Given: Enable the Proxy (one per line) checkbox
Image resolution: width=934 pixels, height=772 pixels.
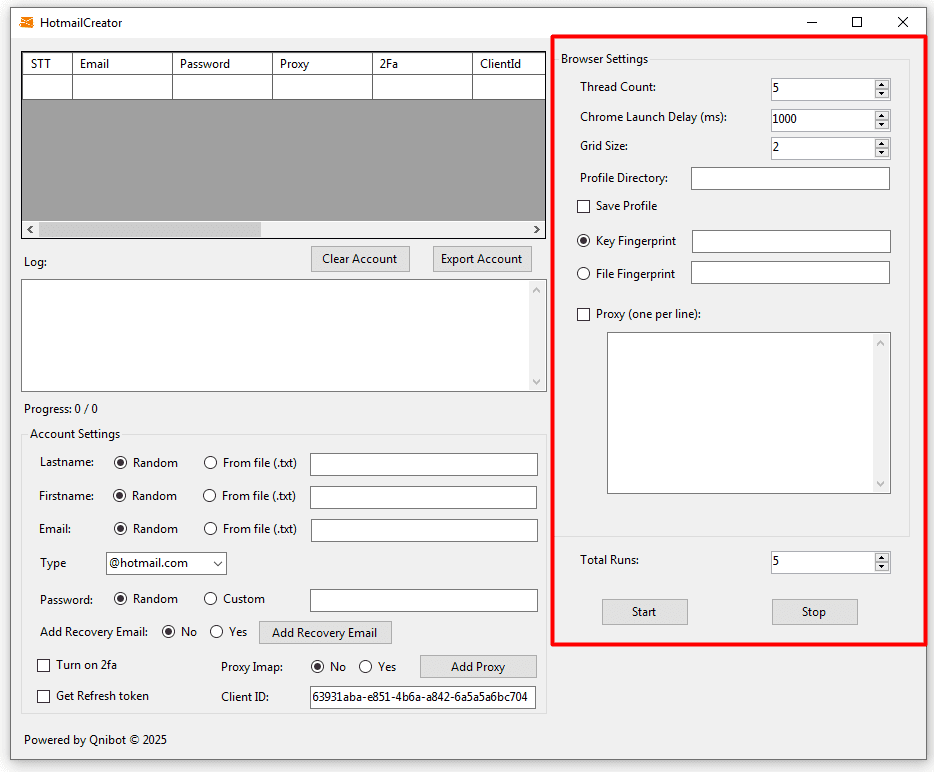Looking at the screenshot, I should pos(584,314).
